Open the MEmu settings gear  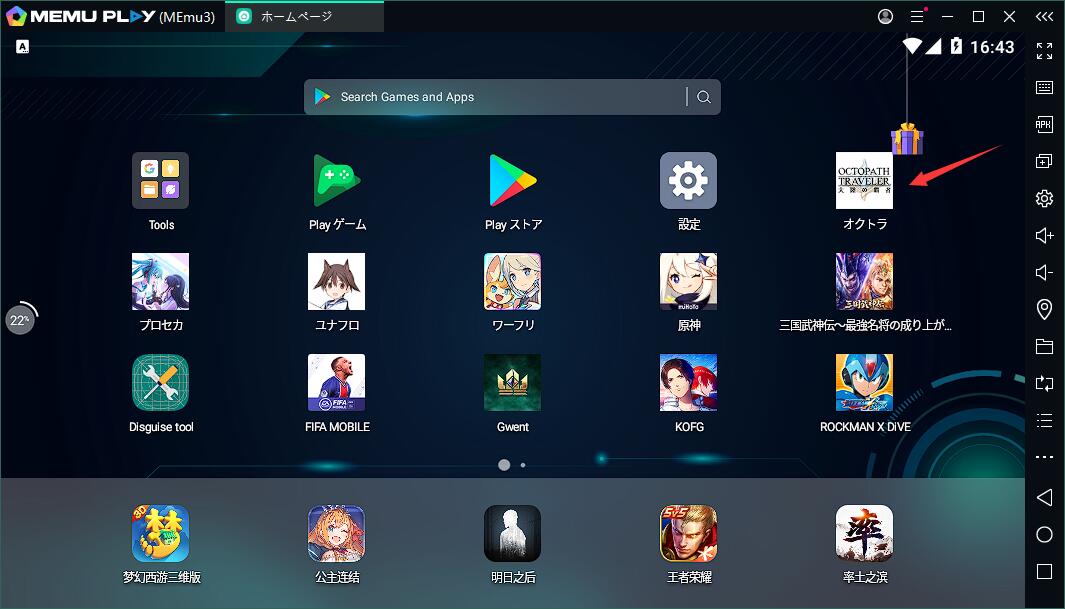(x=1046, y=198)
